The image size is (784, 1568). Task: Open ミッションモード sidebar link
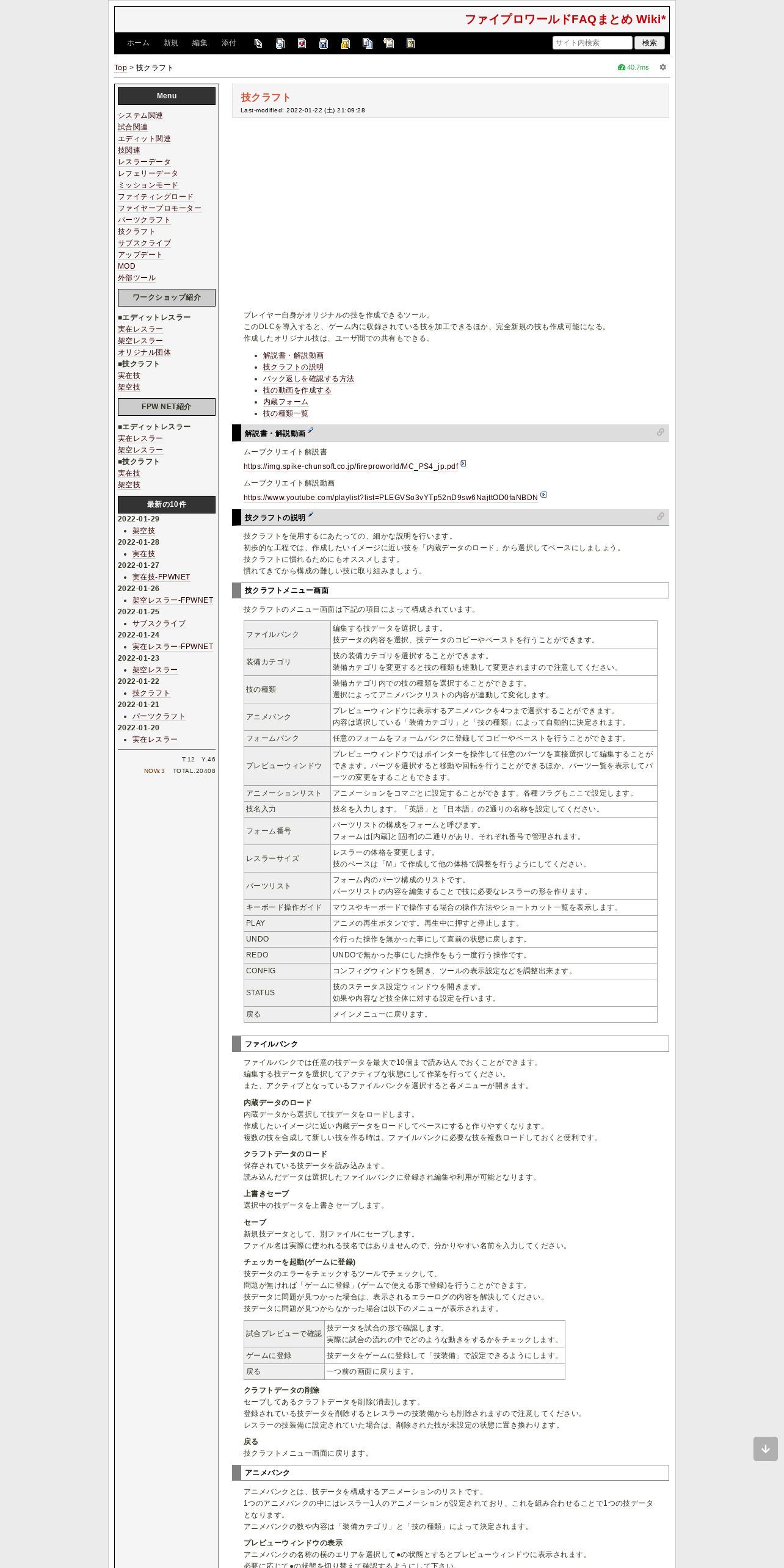[x=148, y=185]
